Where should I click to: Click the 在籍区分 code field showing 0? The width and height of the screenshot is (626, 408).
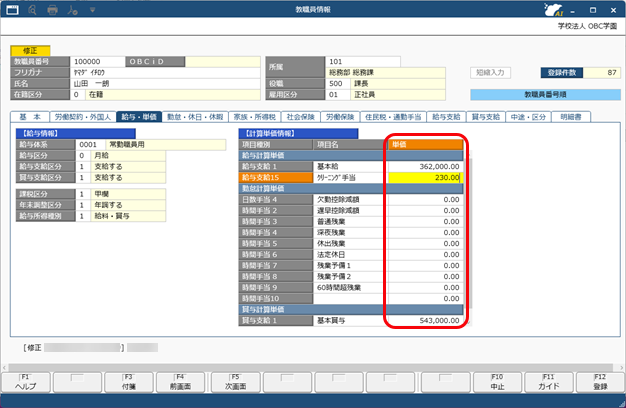77,95
